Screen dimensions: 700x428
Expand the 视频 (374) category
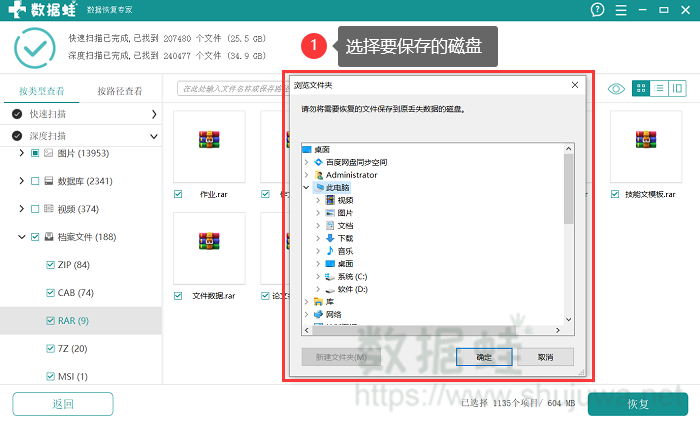point(21,209)
